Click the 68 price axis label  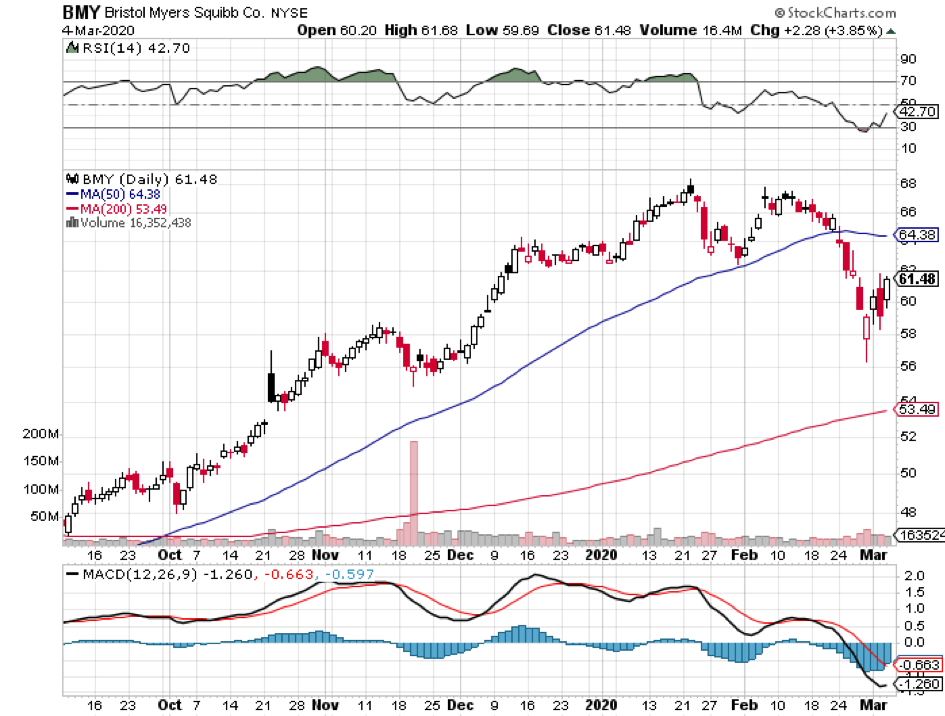tap(909, 183)
